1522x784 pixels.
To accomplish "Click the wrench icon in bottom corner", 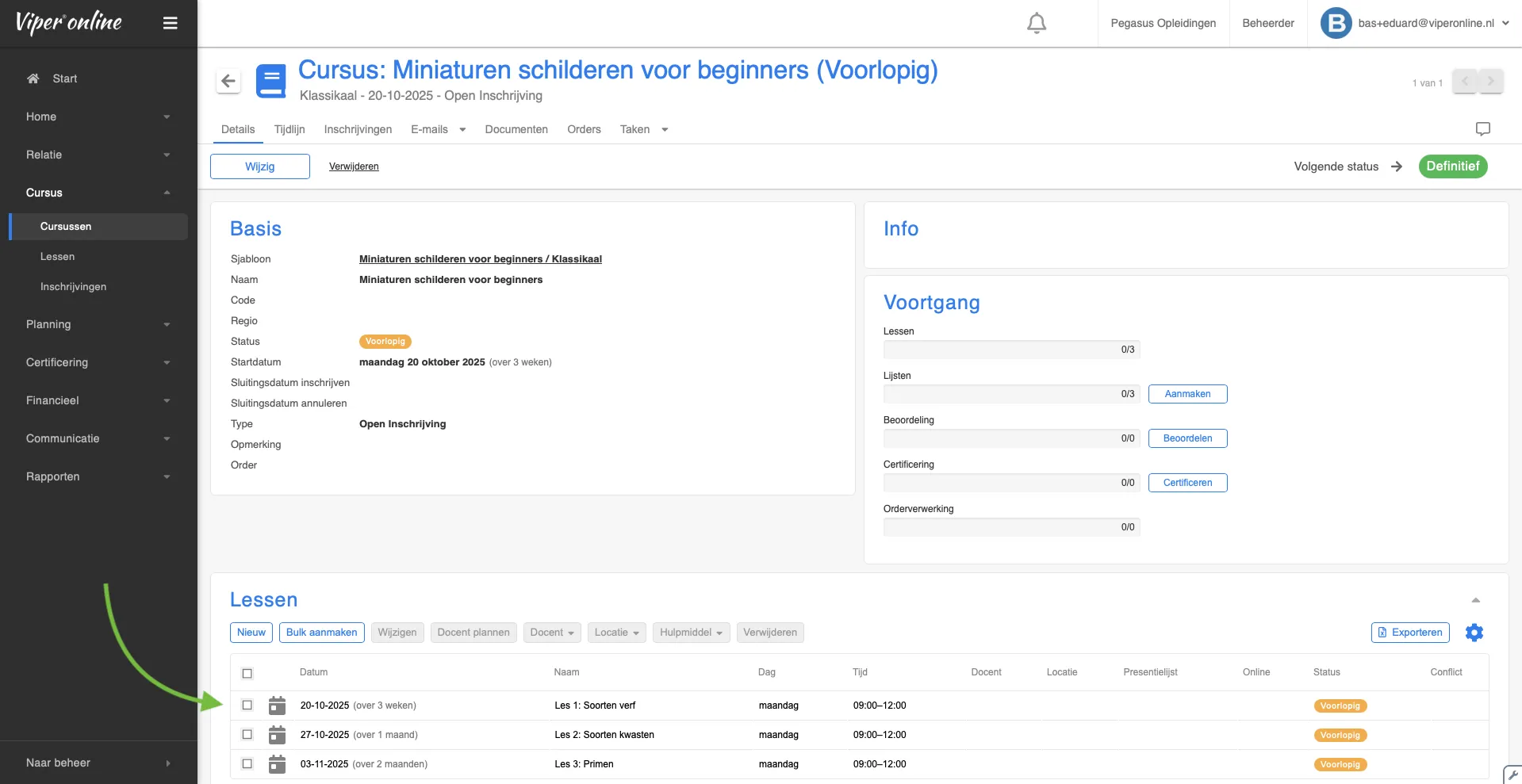I will click(1512, 774).
